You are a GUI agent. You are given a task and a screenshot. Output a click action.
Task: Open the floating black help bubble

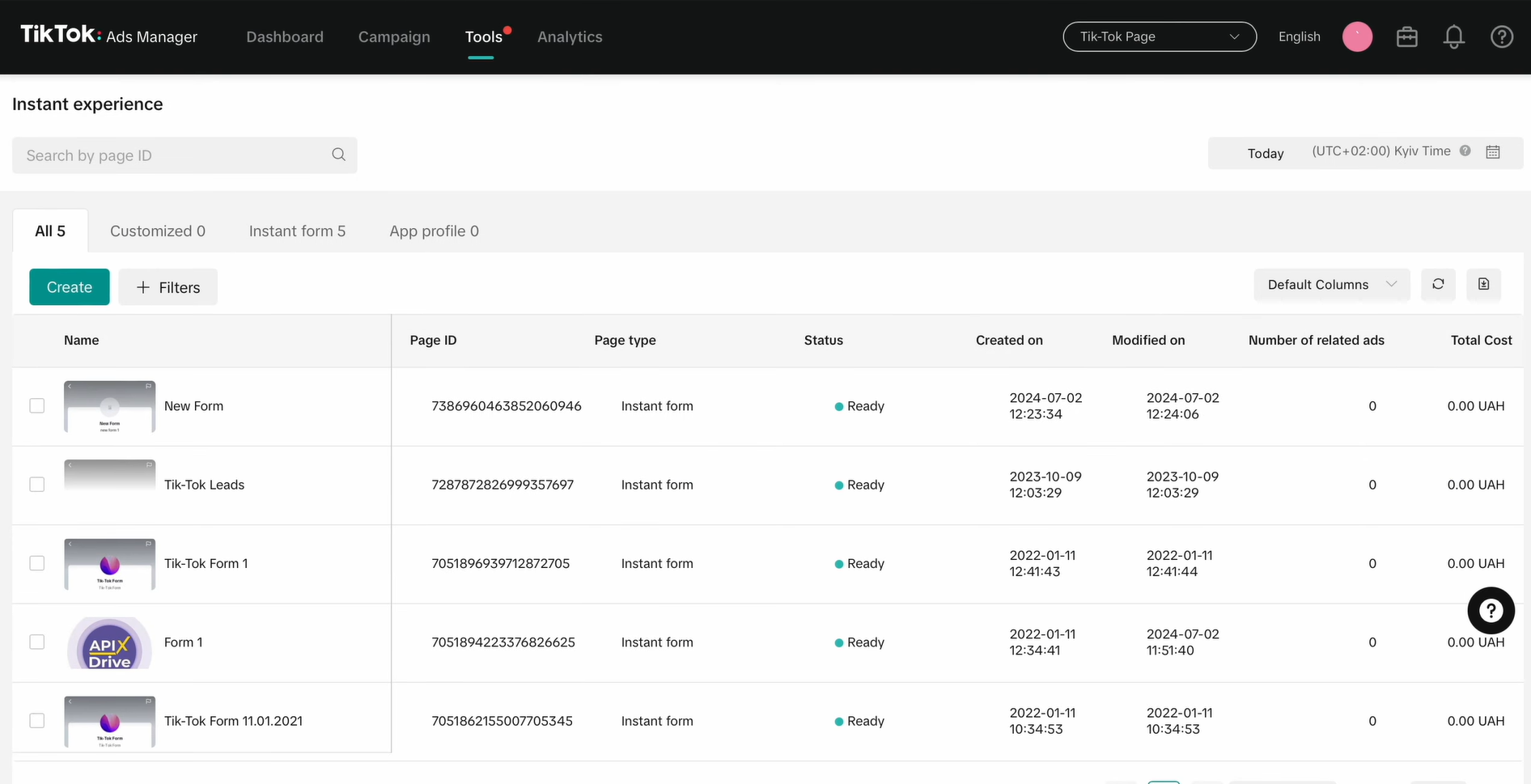tap(1491, 610)
